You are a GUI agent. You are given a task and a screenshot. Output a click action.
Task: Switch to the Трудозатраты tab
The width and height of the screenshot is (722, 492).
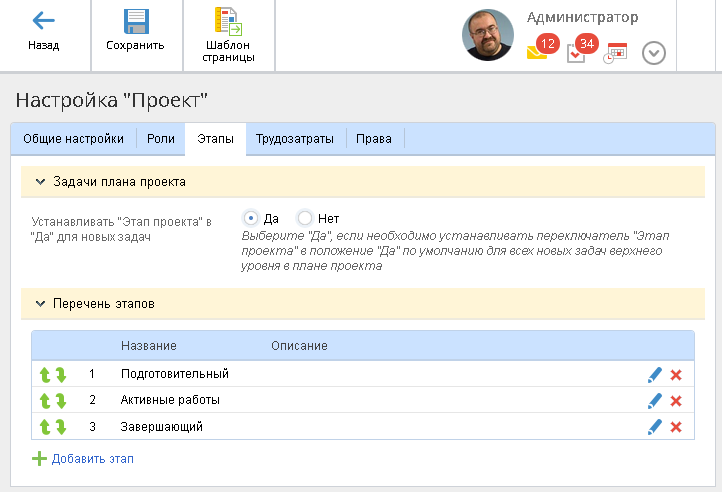point(294,139)
